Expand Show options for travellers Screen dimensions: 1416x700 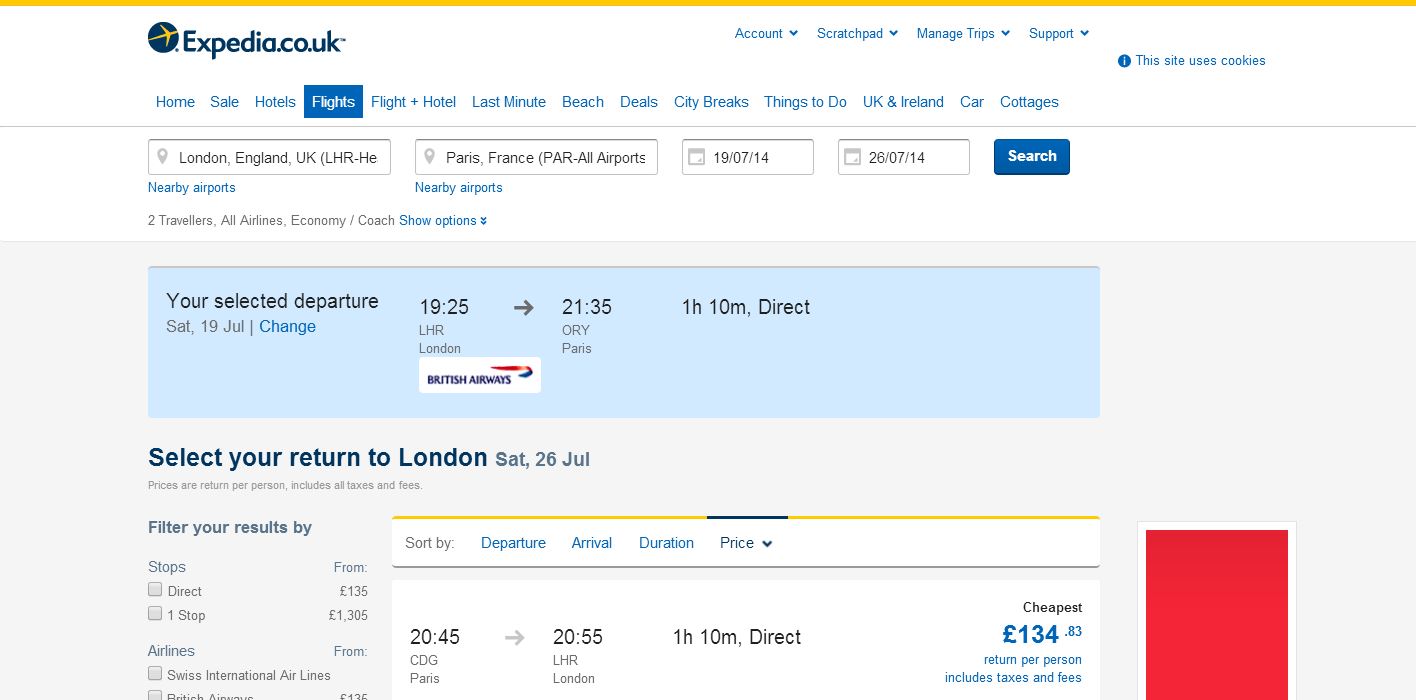click(x=443, y=220)
